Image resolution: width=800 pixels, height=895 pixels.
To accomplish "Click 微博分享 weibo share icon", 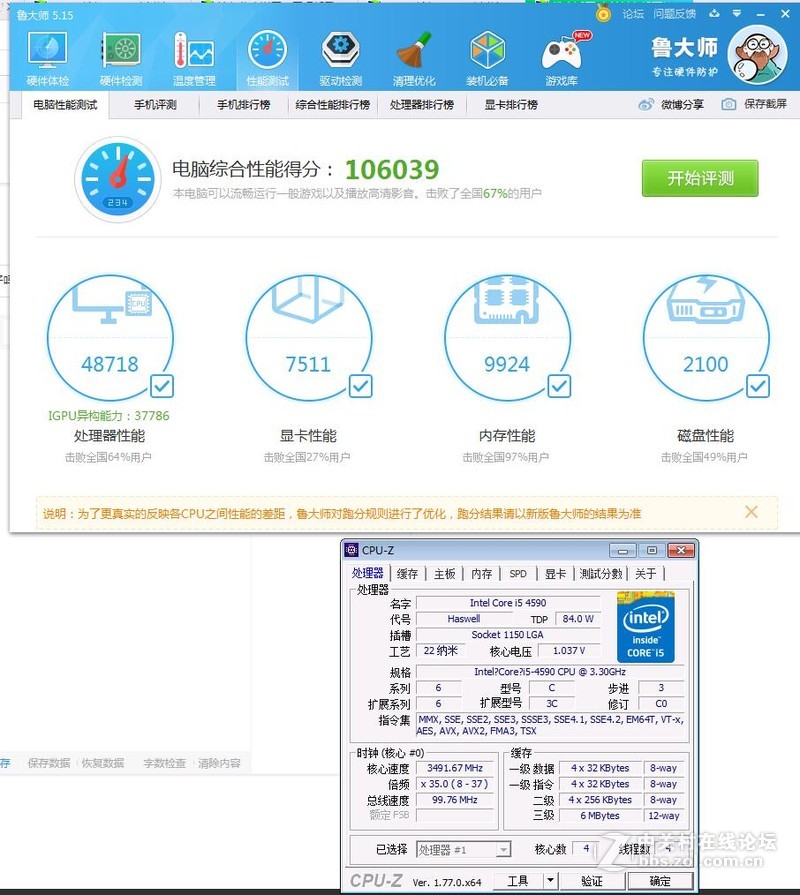I will [645, 104].
